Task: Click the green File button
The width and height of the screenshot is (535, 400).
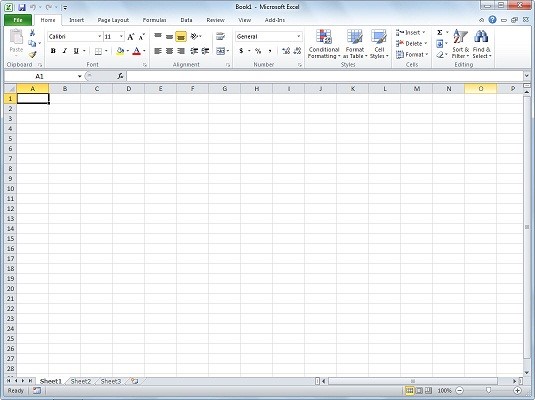Action: coord(18,20)
